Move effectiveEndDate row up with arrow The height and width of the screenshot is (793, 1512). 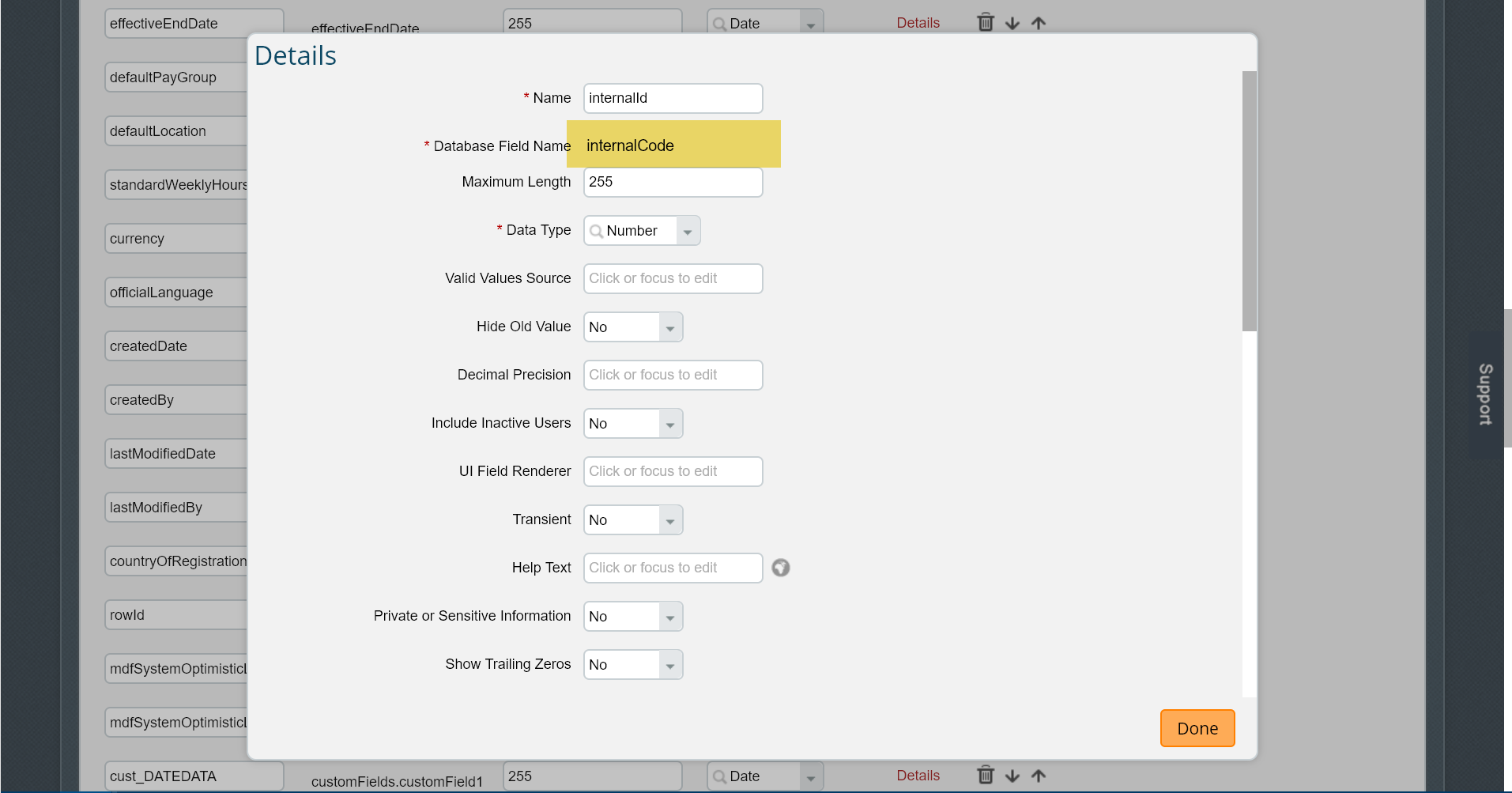tap(1039, 23)
